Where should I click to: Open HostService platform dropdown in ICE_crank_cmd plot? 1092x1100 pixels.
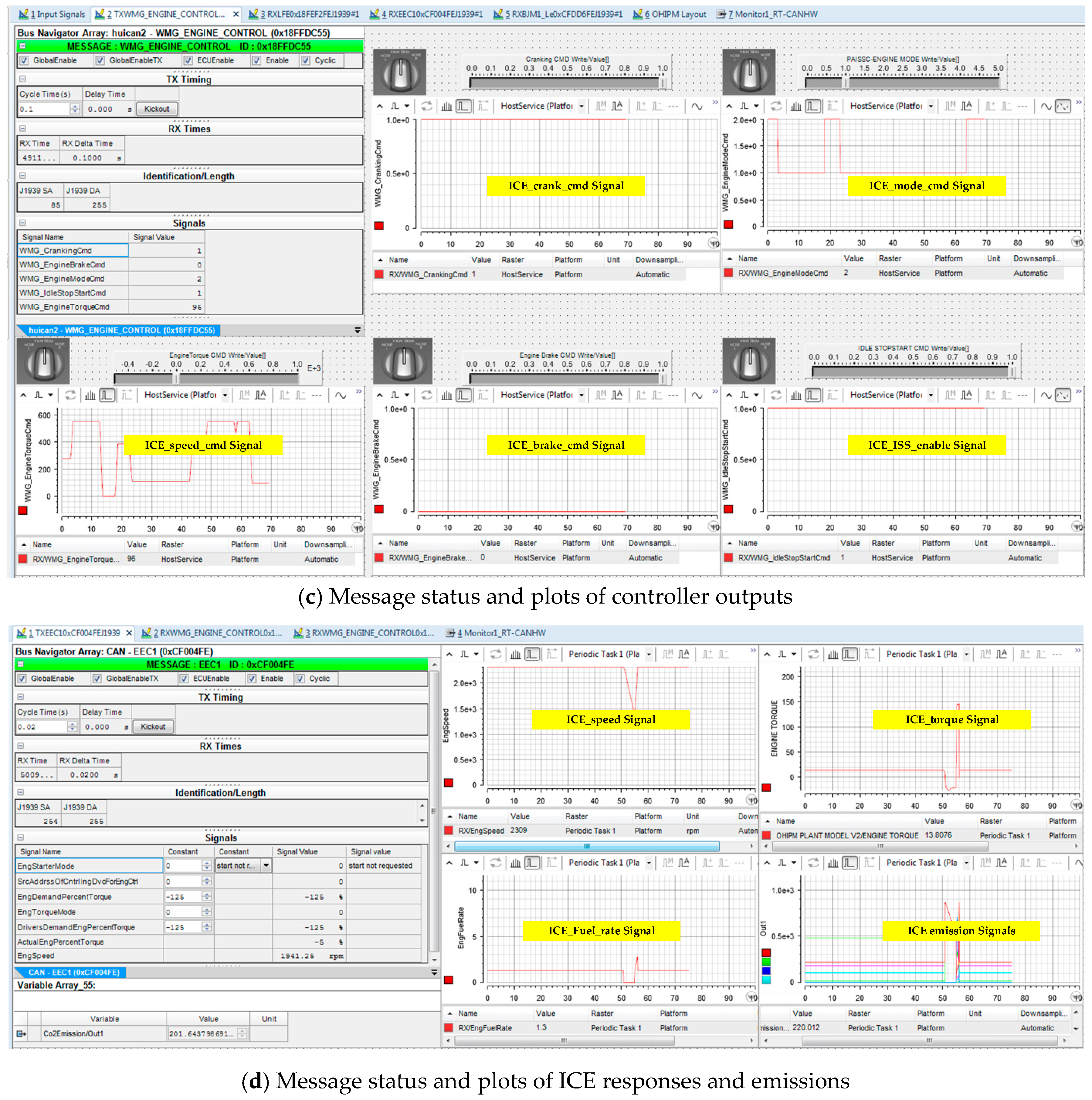[581, 107]
